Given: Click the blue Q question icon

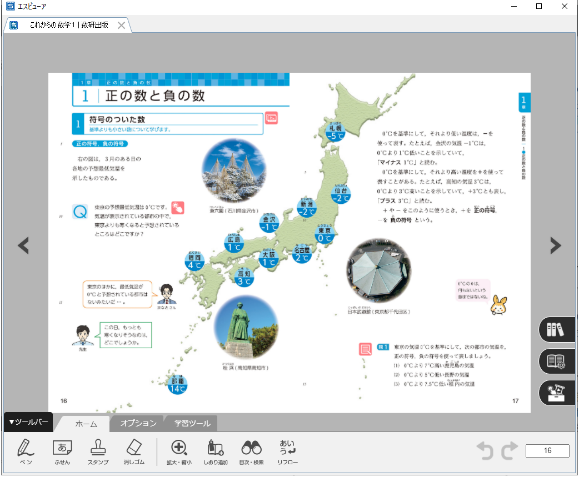Looking at the screenshot, I should click(x=80, y=212).
